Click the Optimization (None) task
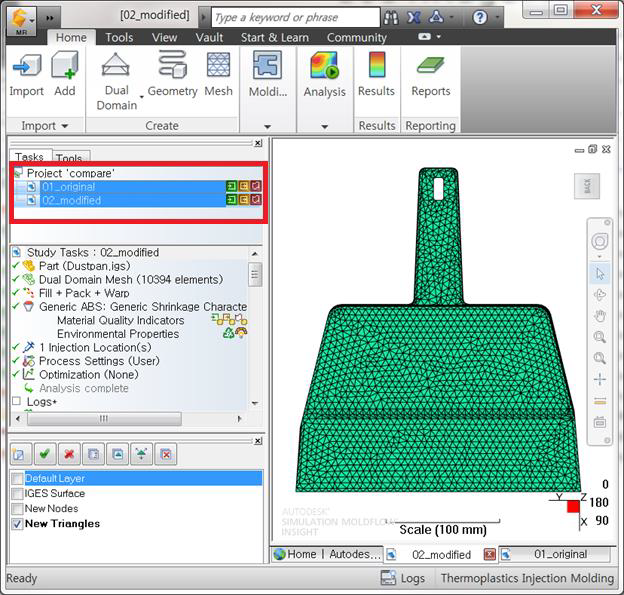Image resolution: width=624 pixels, height=595 pixels. (89, 375)
